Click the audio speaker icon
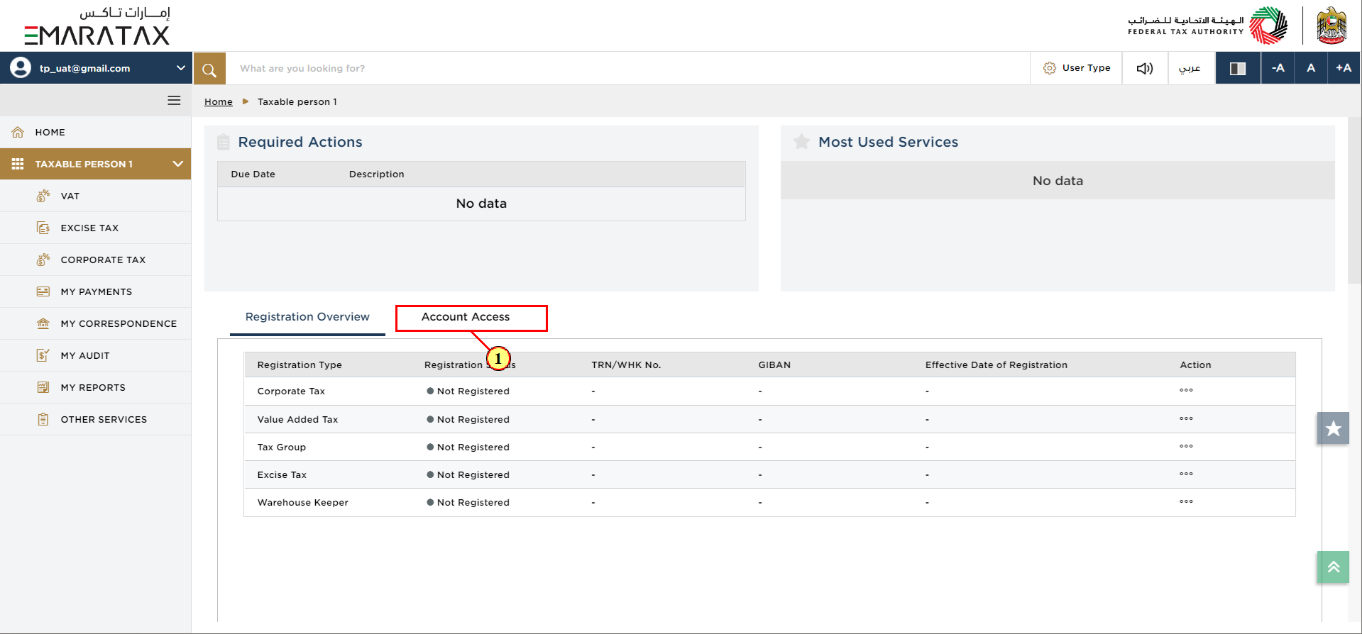 tap(1145, 68)
